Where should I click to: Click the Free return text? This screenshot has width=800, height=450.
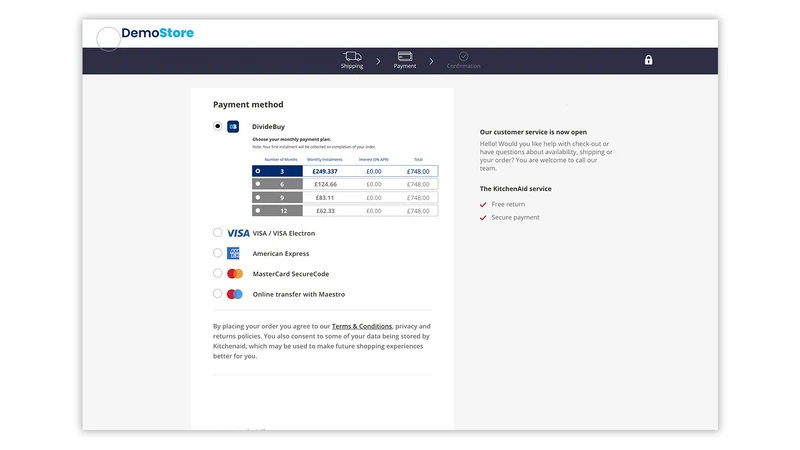tap(508, 204)
